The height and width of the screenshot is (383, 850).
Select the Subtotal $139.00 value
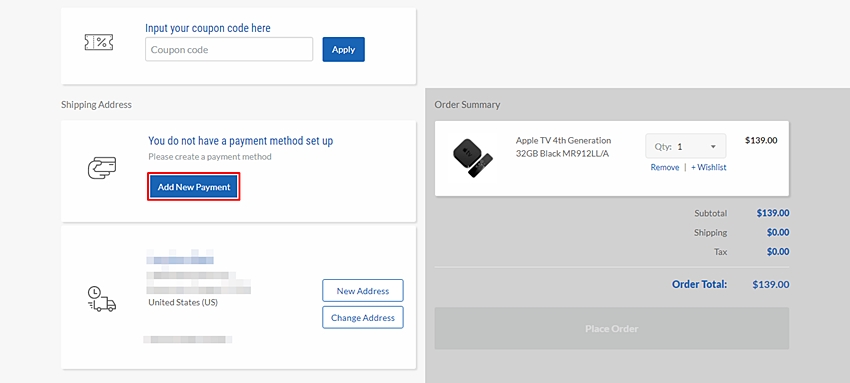pos(773,213)
